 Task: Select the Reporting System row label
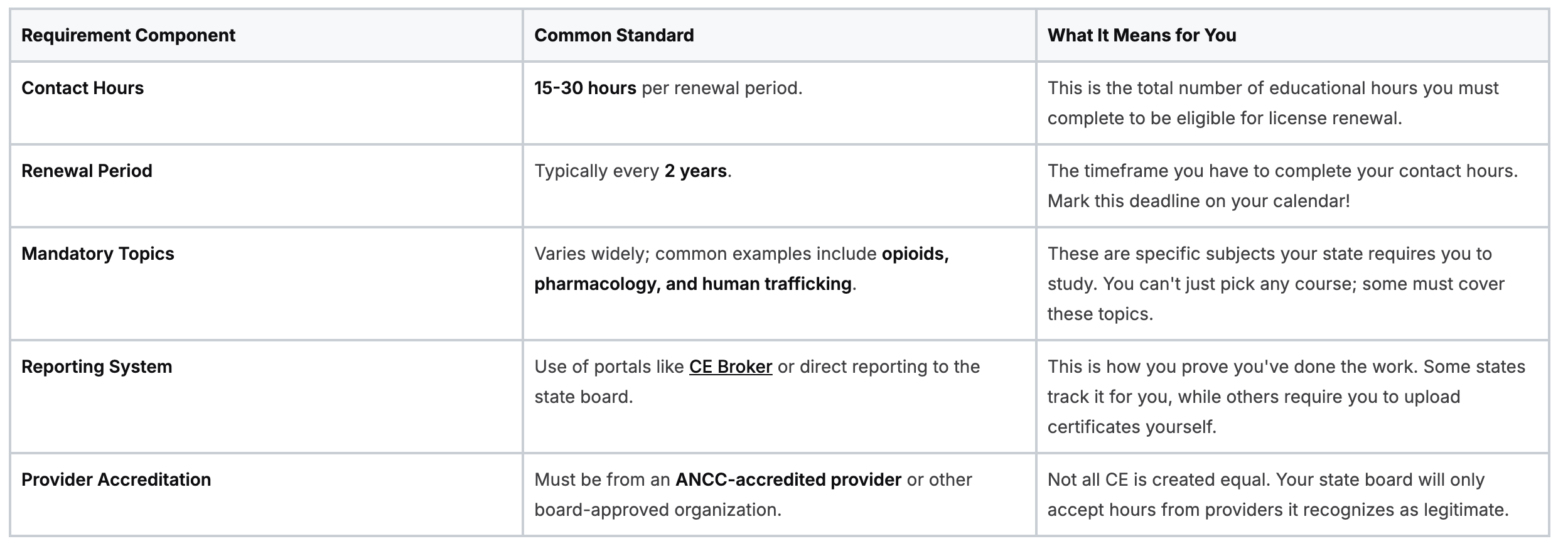97,366
